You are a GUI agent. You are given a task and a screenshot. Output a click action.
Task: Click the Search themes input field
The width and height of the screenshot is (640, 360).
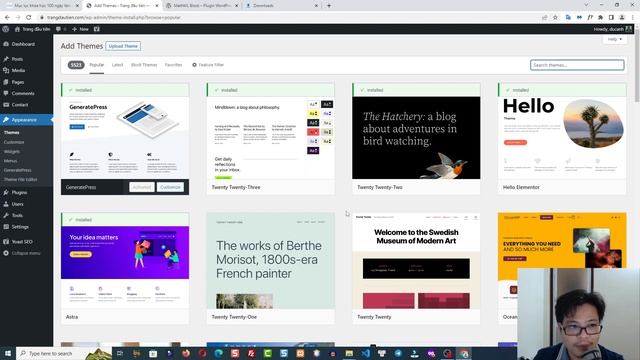577,65
